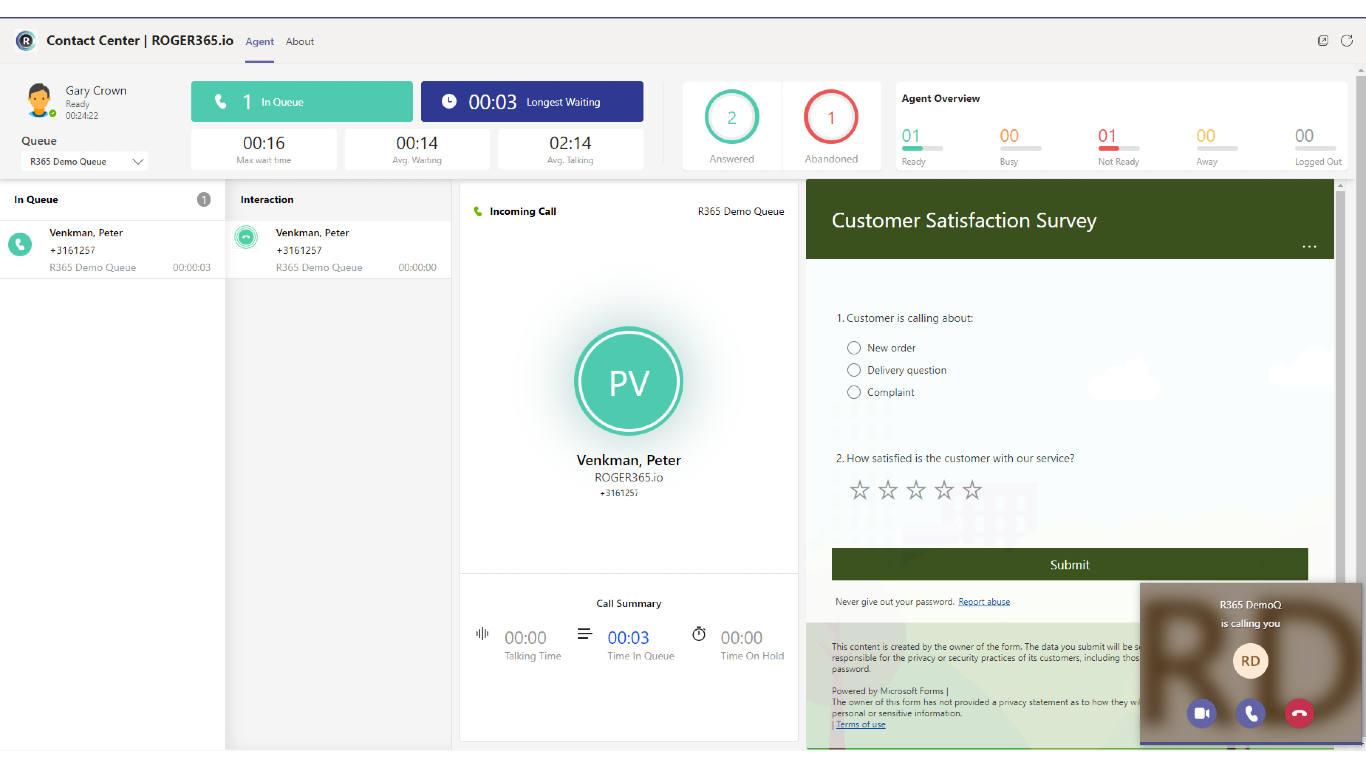The height and width of the screenshot is (768, 1366).
Task: Rate satisfaction one star
Action: click(860, 490)
